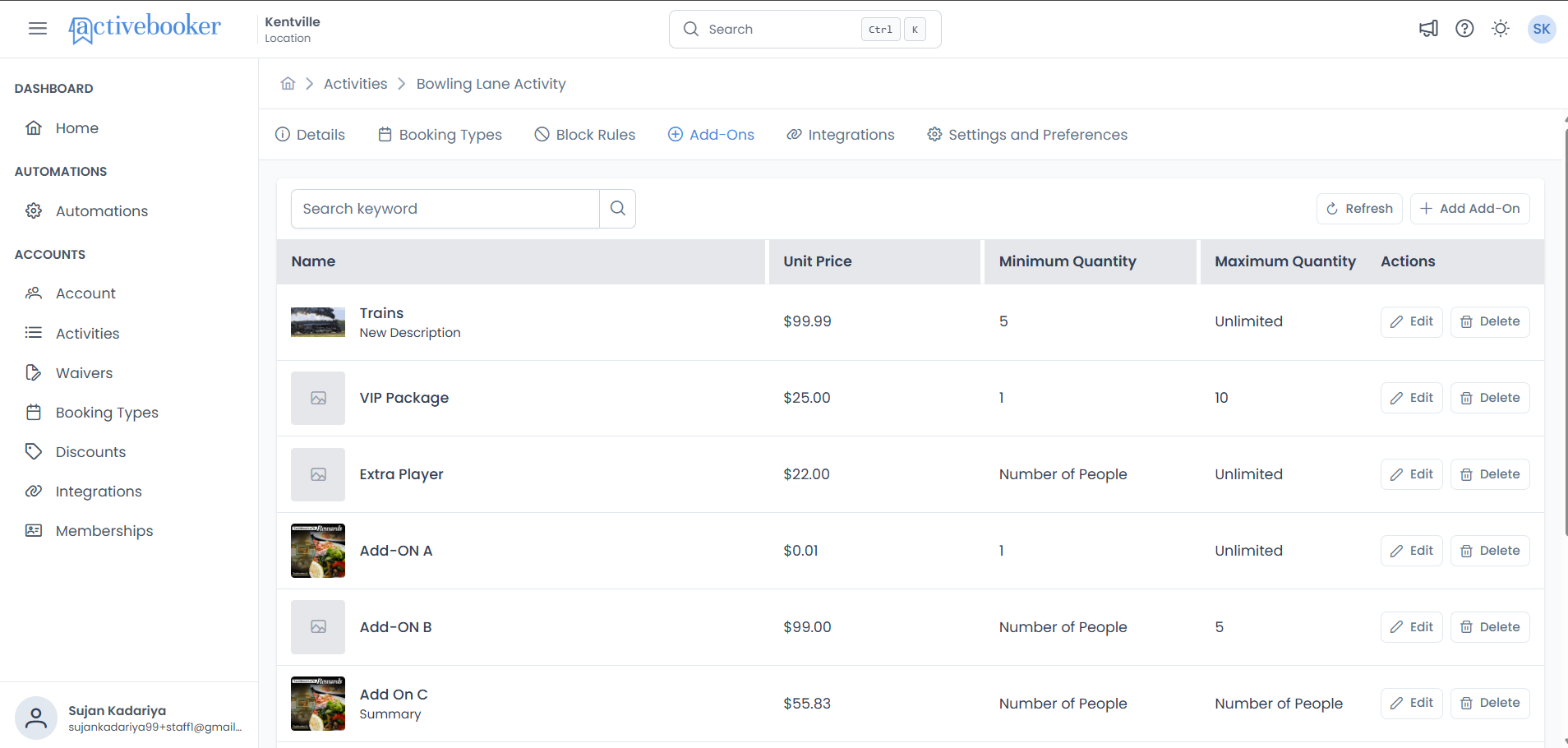Click the $0.01 price of Add-ON A
Image resolution: width=1568 pixels, height=748 pixels.
pyautogui.click(x=800, y=551)
